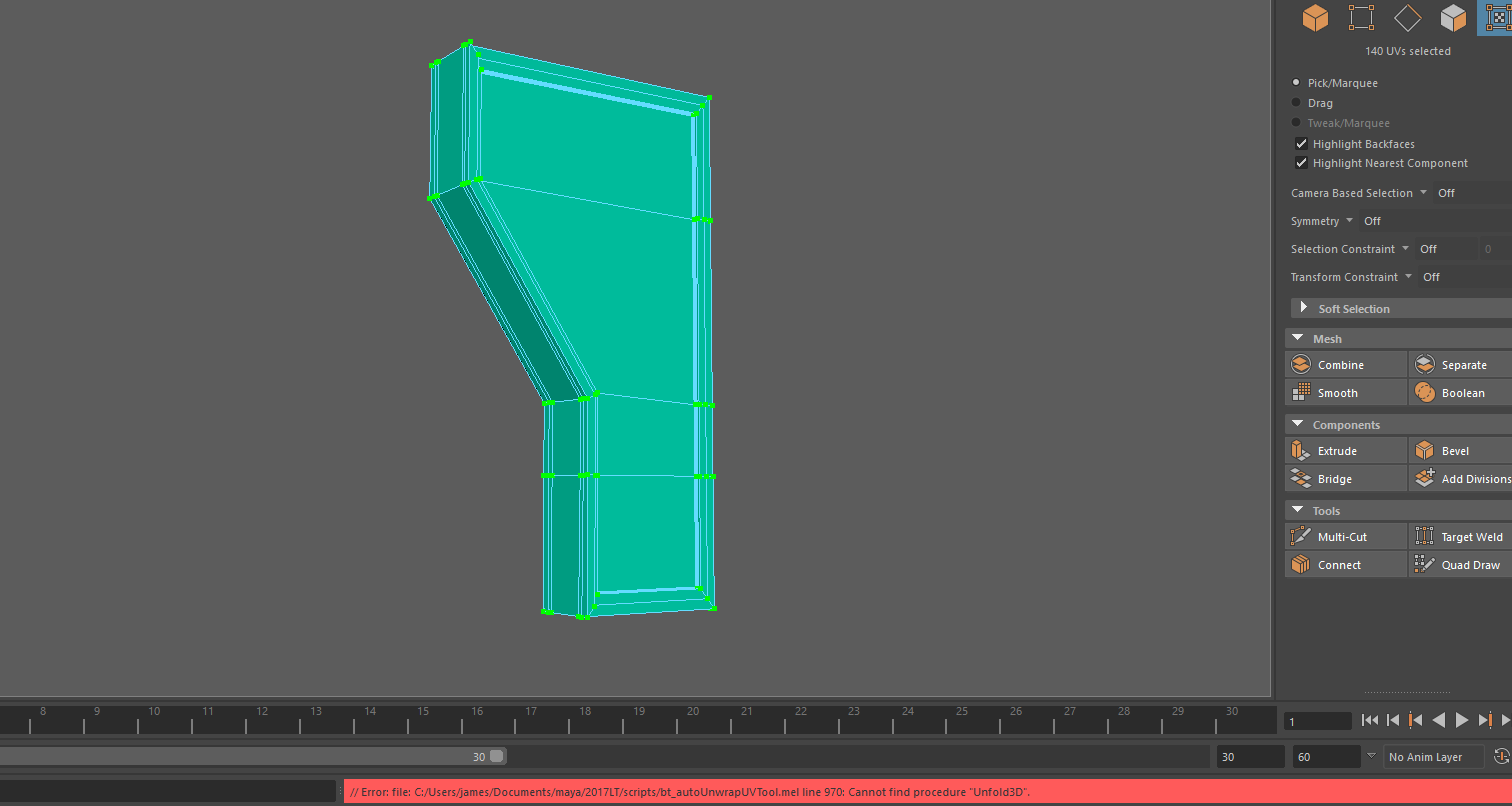Launch the Boolean operation icon

point(1462,392)
